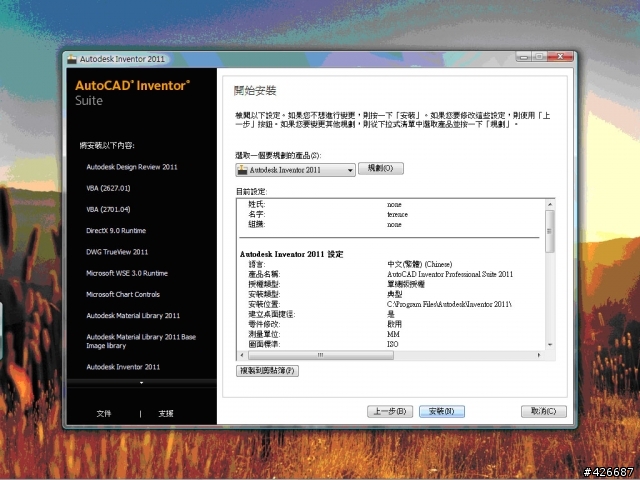Select VBA (2627.01) in install list
Screen dimensions: 640x480
click(x=108, y=188)
